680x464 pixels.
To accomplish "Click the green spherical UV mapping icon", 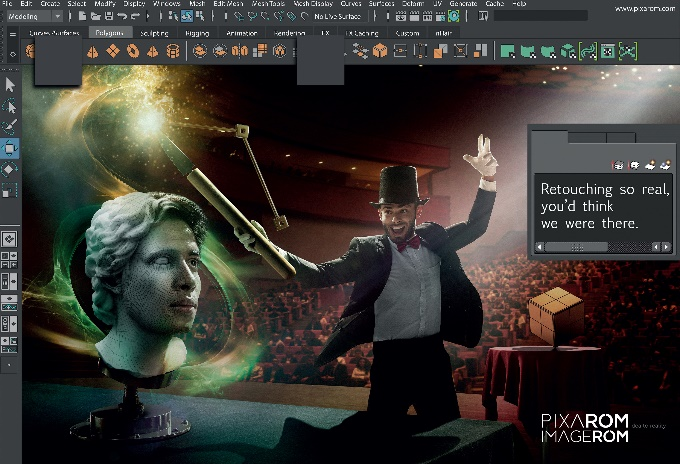I will pos(548,51).
